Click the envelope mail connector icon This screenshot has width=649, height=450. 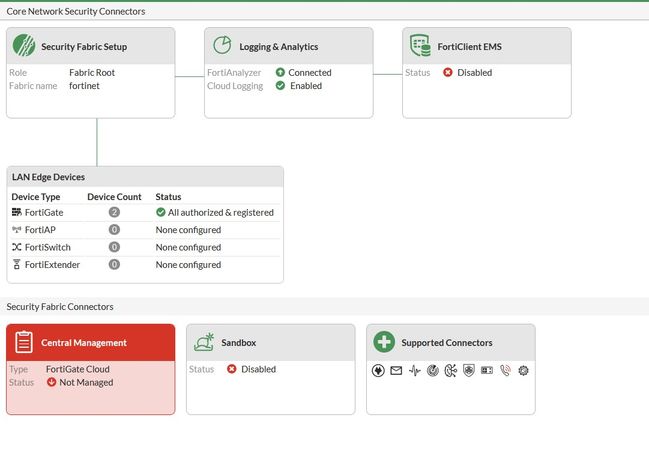tap(396, 370)
